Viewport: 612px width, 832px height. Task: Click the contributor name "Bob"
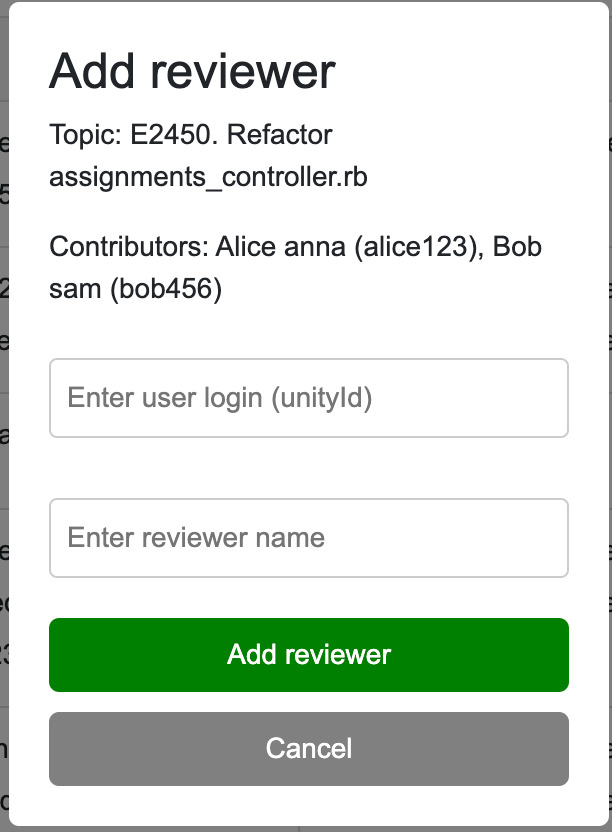(517, 246)
